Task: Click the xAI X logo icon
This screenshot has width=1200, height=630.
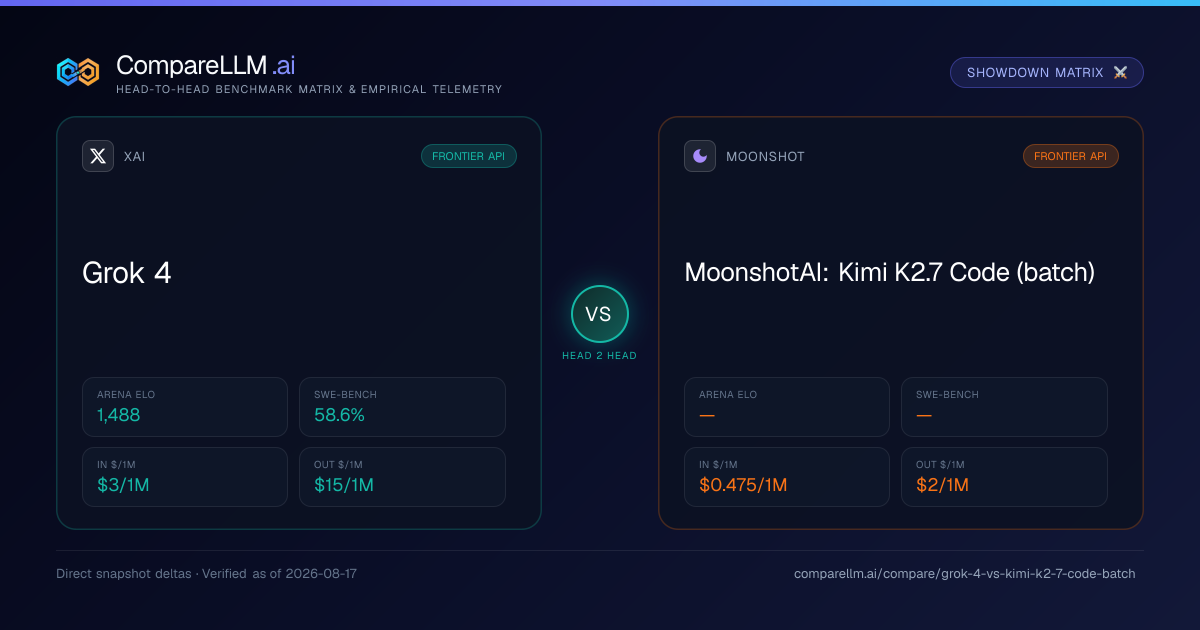Action: [98, 156]
